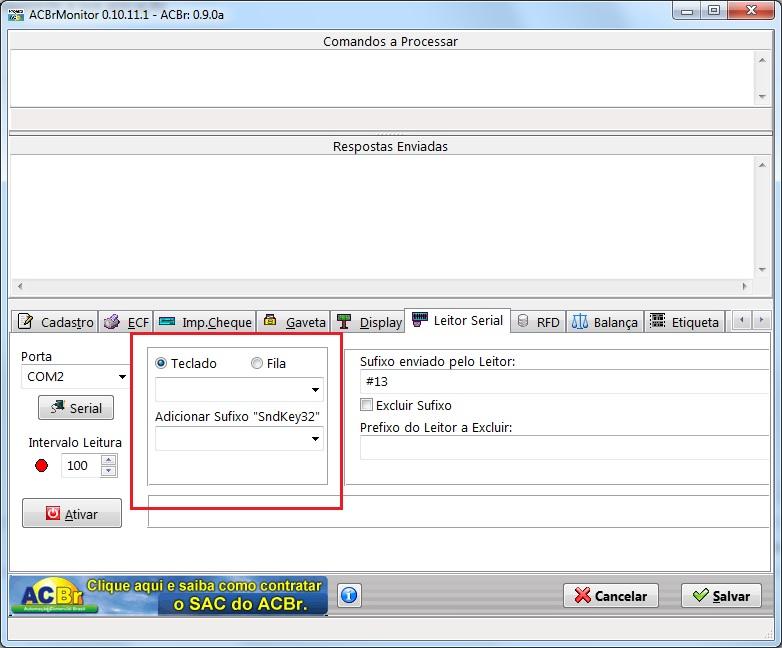Check the Excluir Sufixo checkbox
Screen dimensions: 782x648
coord(367,405)
